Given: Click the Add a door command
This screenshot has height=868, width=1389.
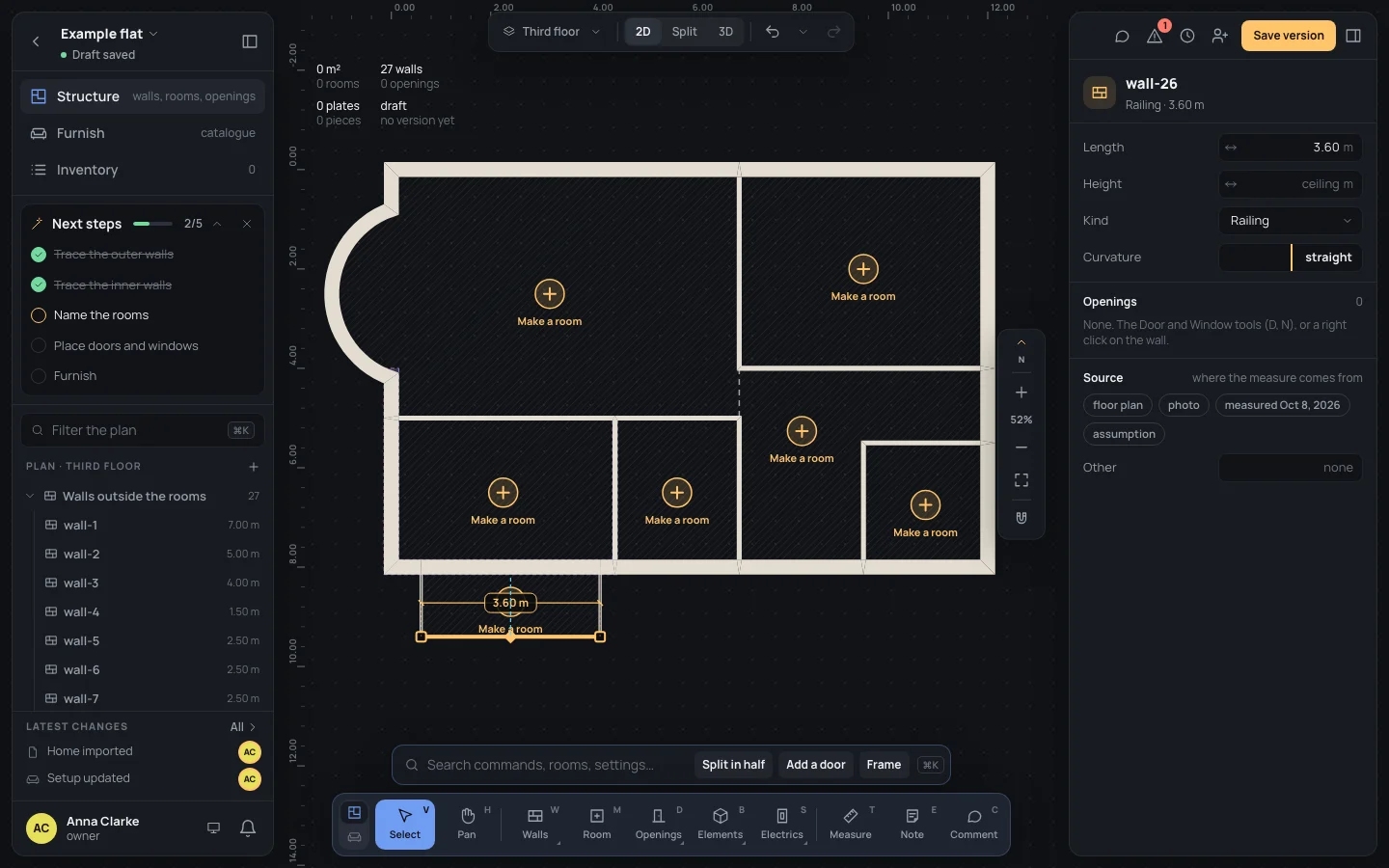Looking at the screenshot, I should click(x=816, y=765).
